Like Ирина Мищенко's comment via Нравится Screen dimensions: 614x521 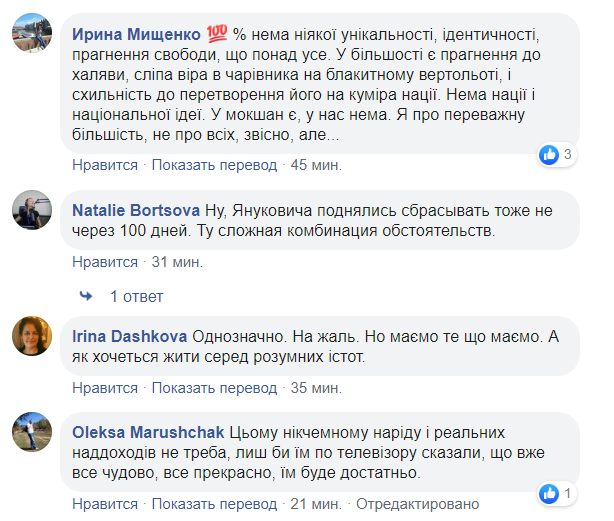point(105,165)
